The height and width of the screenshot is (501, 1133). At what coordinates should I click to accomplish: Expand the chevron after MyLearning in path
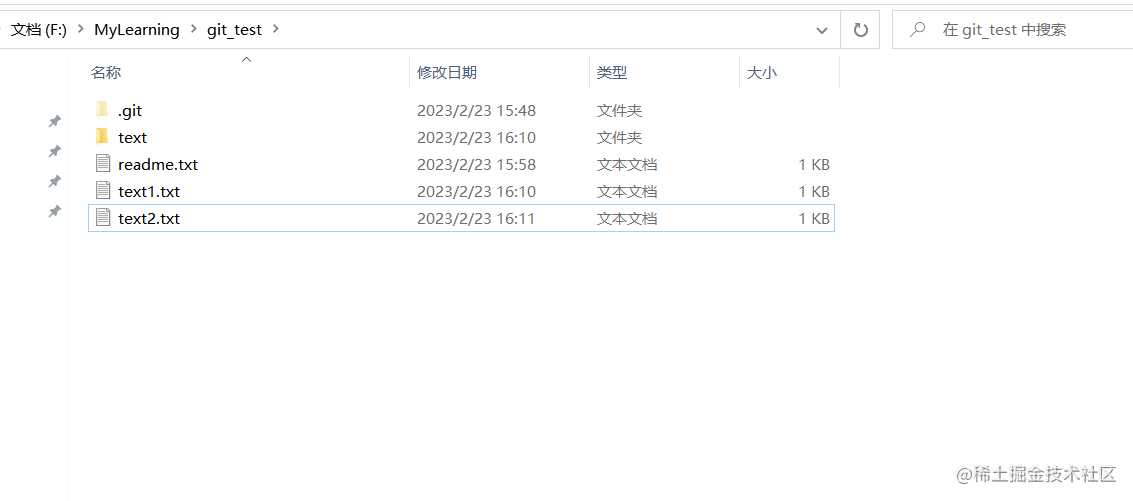click(x=193, y=30)
